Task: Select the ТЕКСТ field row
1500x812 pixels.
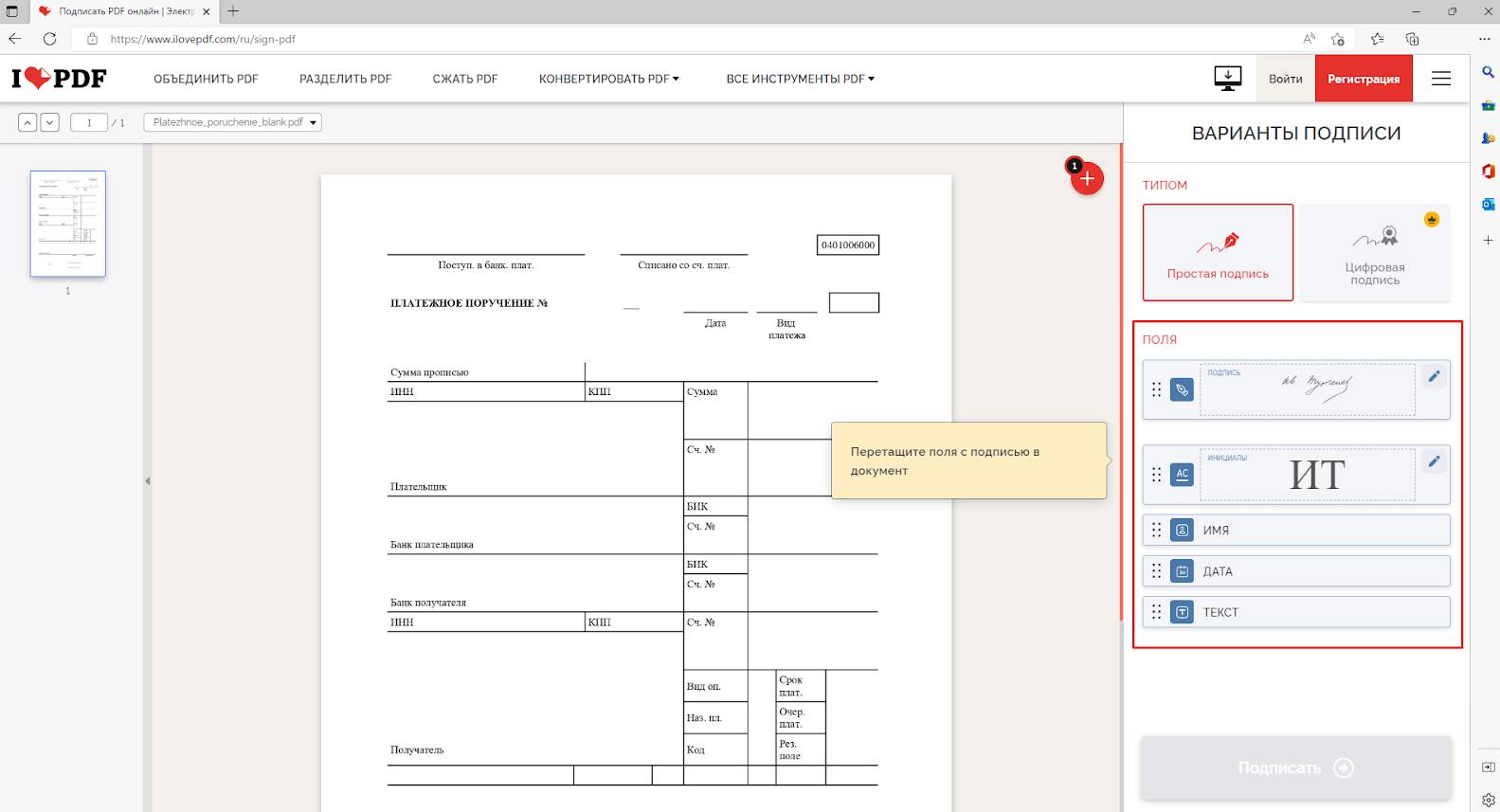Action: 1296,612
